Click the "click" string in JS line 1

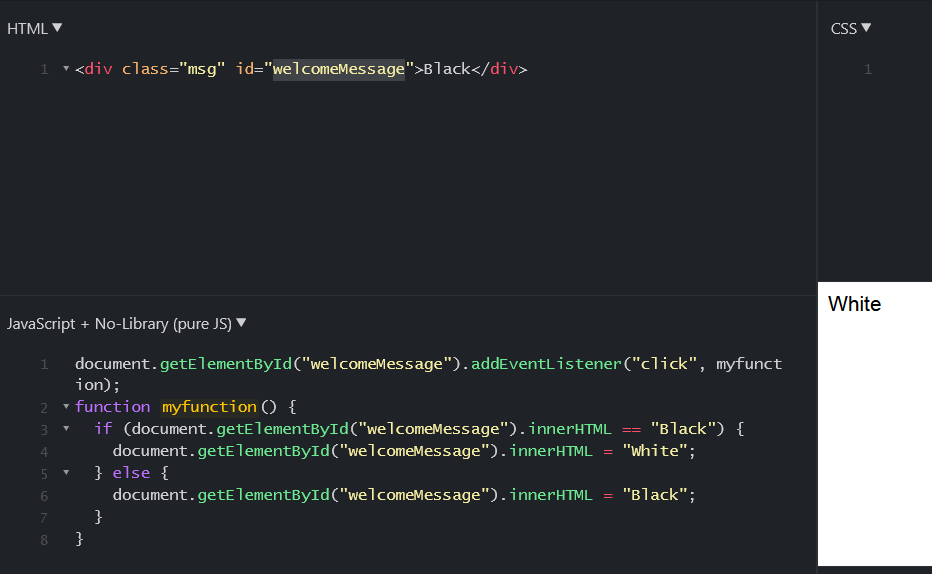point(664,364)
